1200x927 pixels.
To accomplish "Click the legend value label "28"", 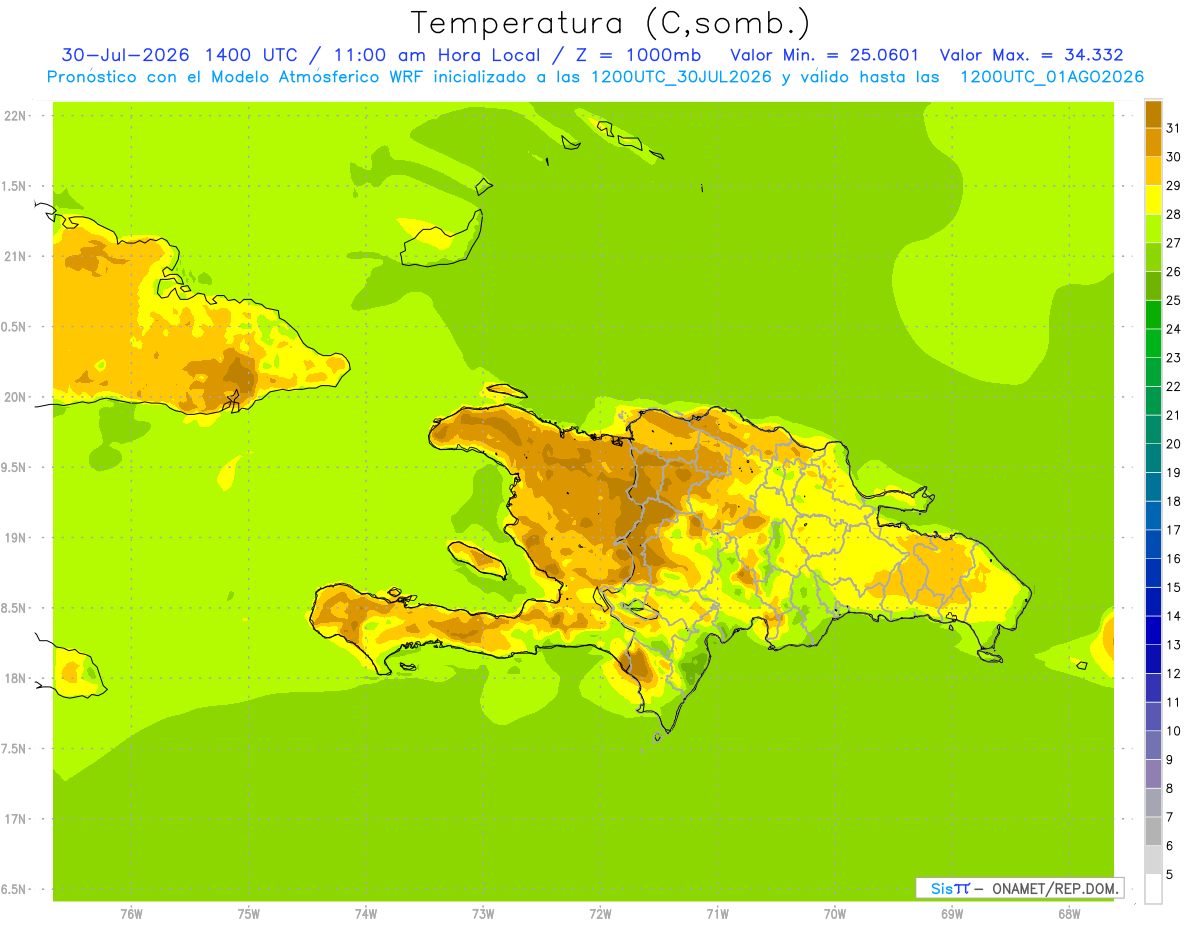I will 1174,214.
